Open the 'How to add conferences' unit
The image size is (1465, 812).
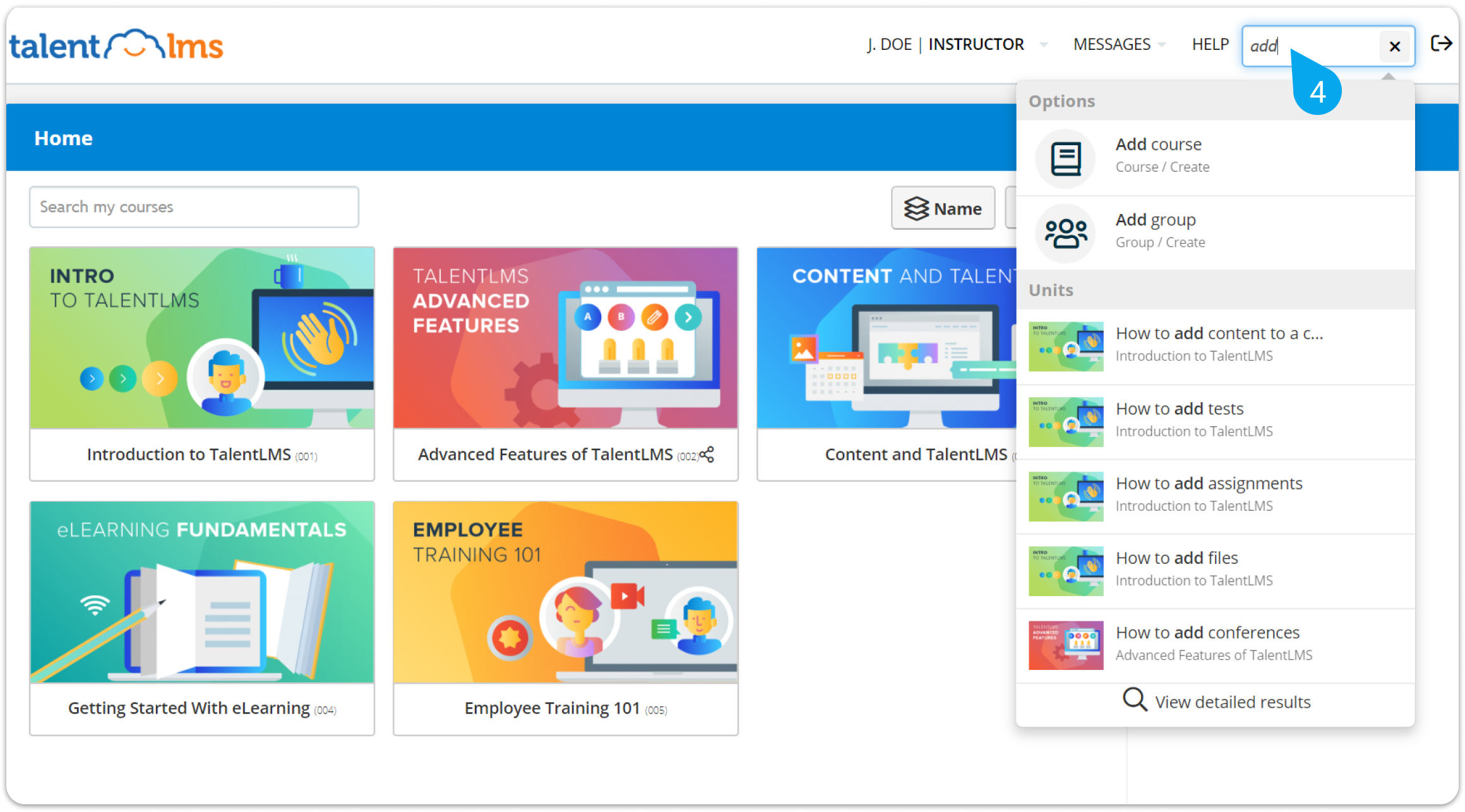tap(1216, 645)
